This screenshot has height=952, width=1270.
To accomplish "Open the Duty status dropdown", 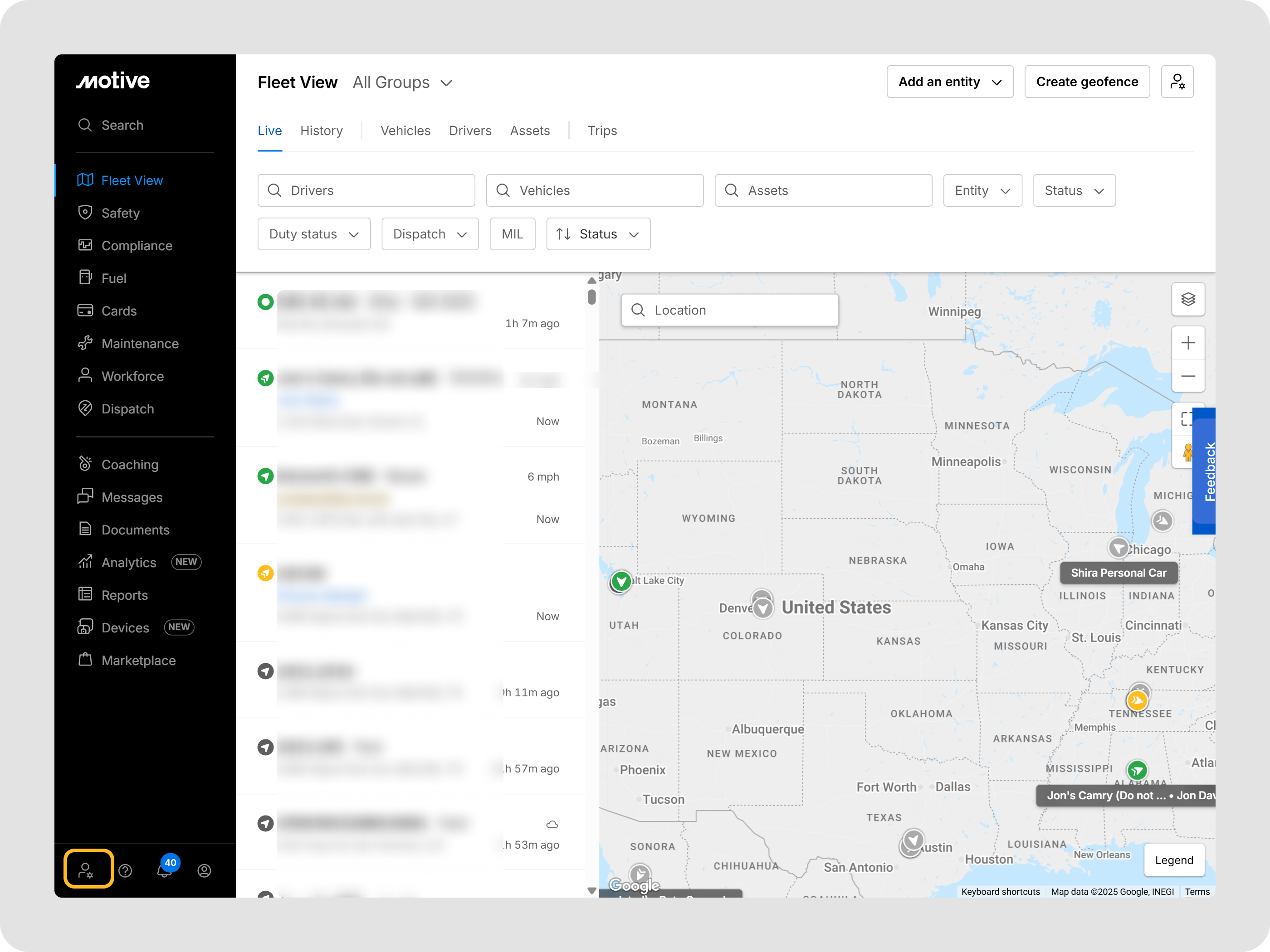I will (313, 234).
